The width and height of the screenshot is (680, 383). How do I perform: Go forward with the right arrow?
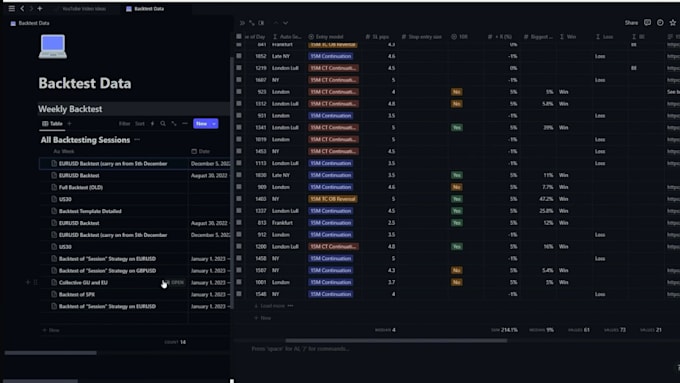(x=31, y=8)
